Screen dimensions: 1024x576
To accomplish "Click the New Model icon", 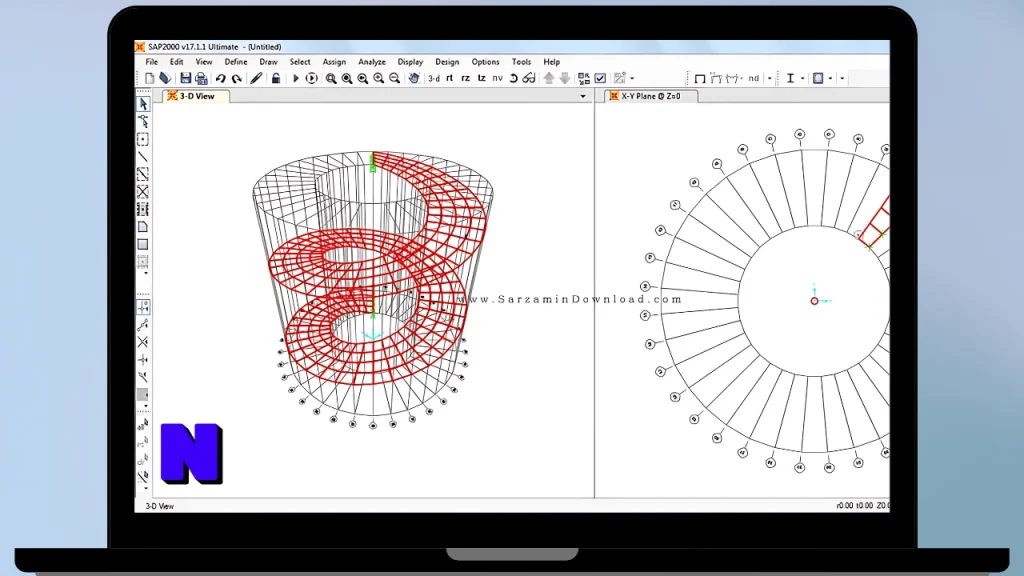I will pos(150,78).
